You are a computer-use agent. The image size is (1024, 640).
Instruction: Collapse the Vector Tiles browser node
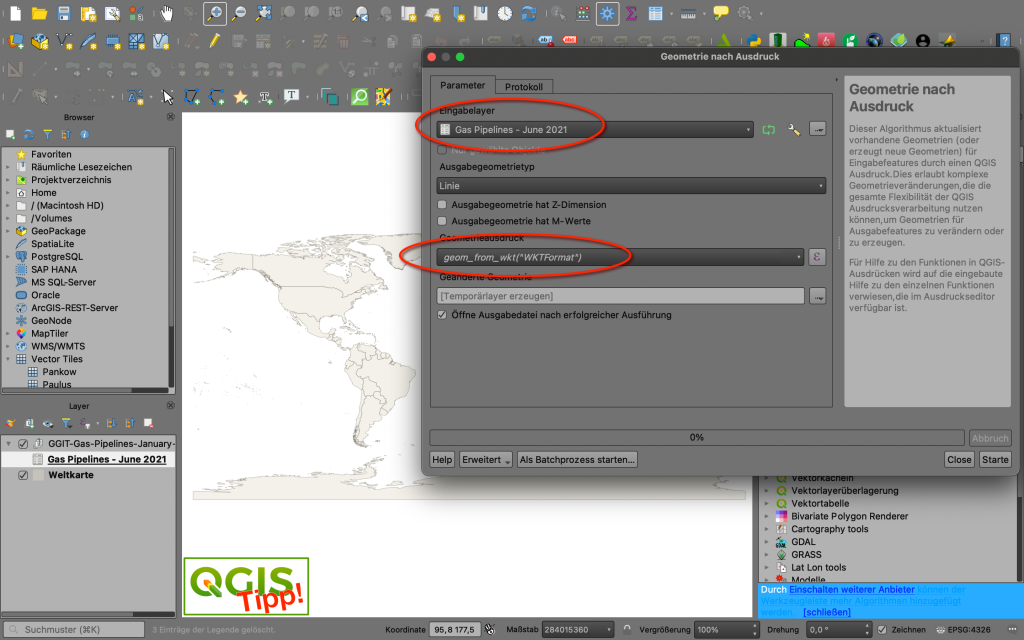pyautogui.click(x=8, y=359)
